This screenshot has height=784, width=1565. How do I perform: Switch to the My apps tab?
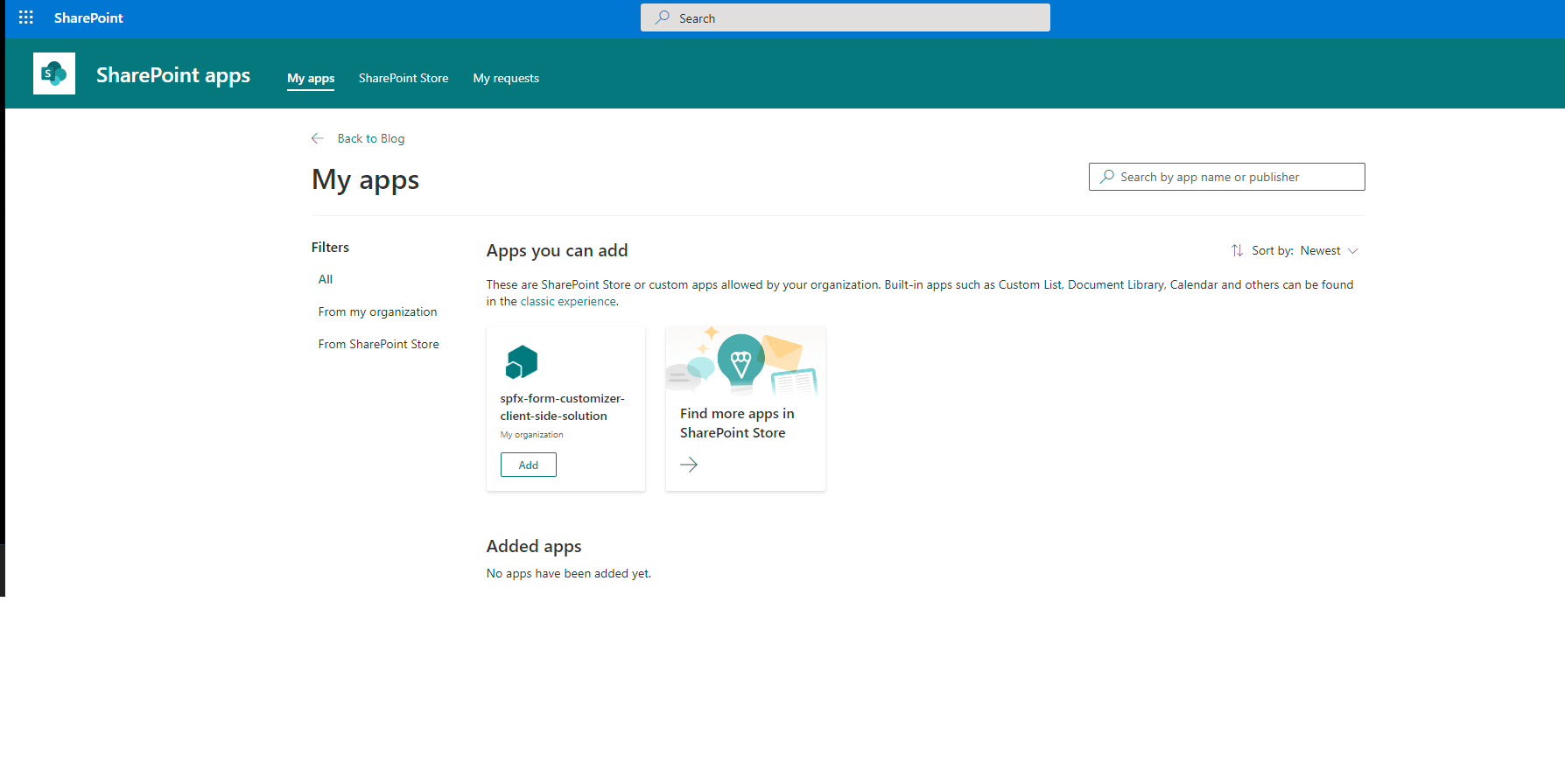(311, 78)
